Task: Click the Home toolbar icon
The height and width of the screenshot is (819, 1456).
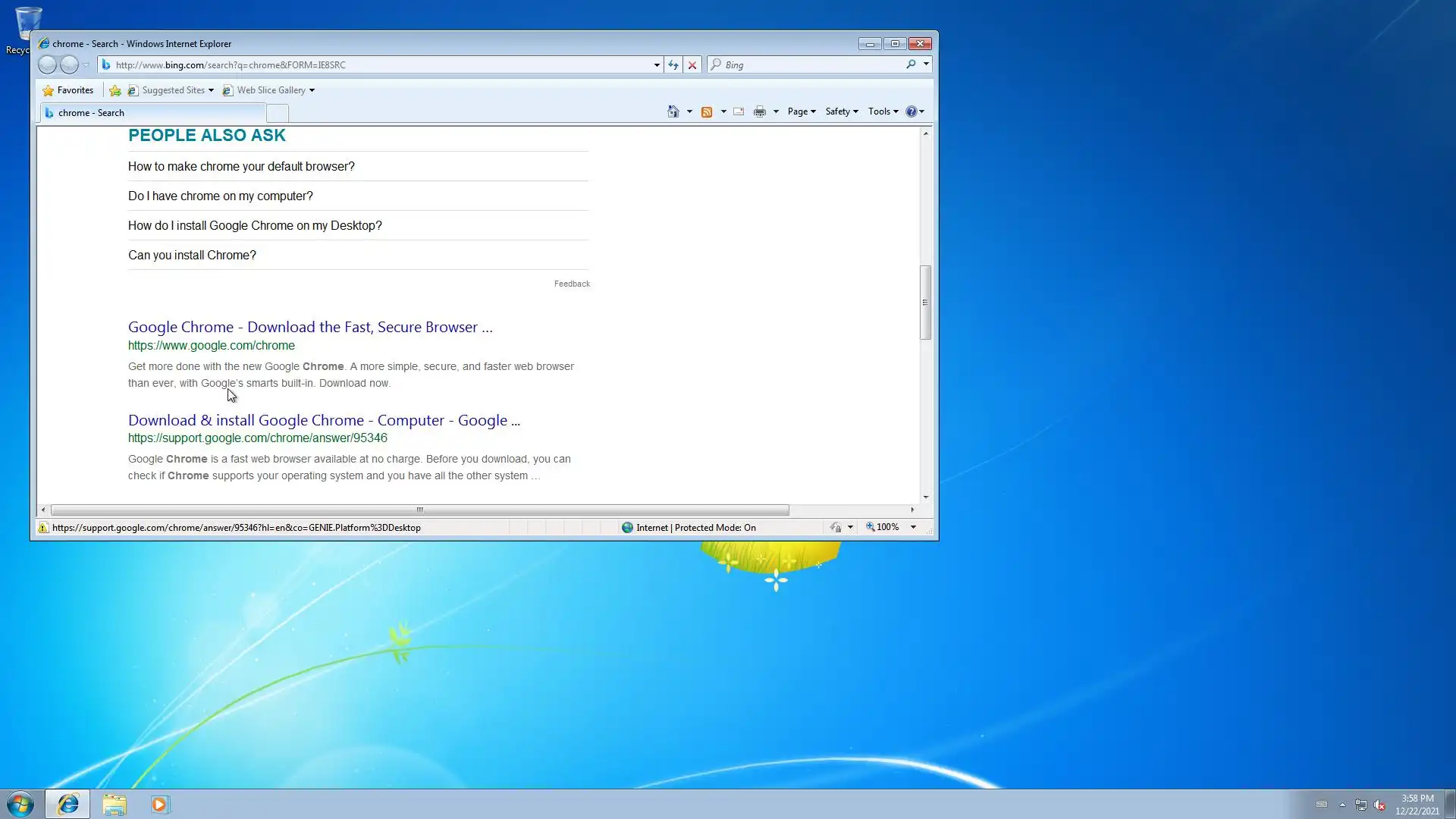Action: coord(673,111)
